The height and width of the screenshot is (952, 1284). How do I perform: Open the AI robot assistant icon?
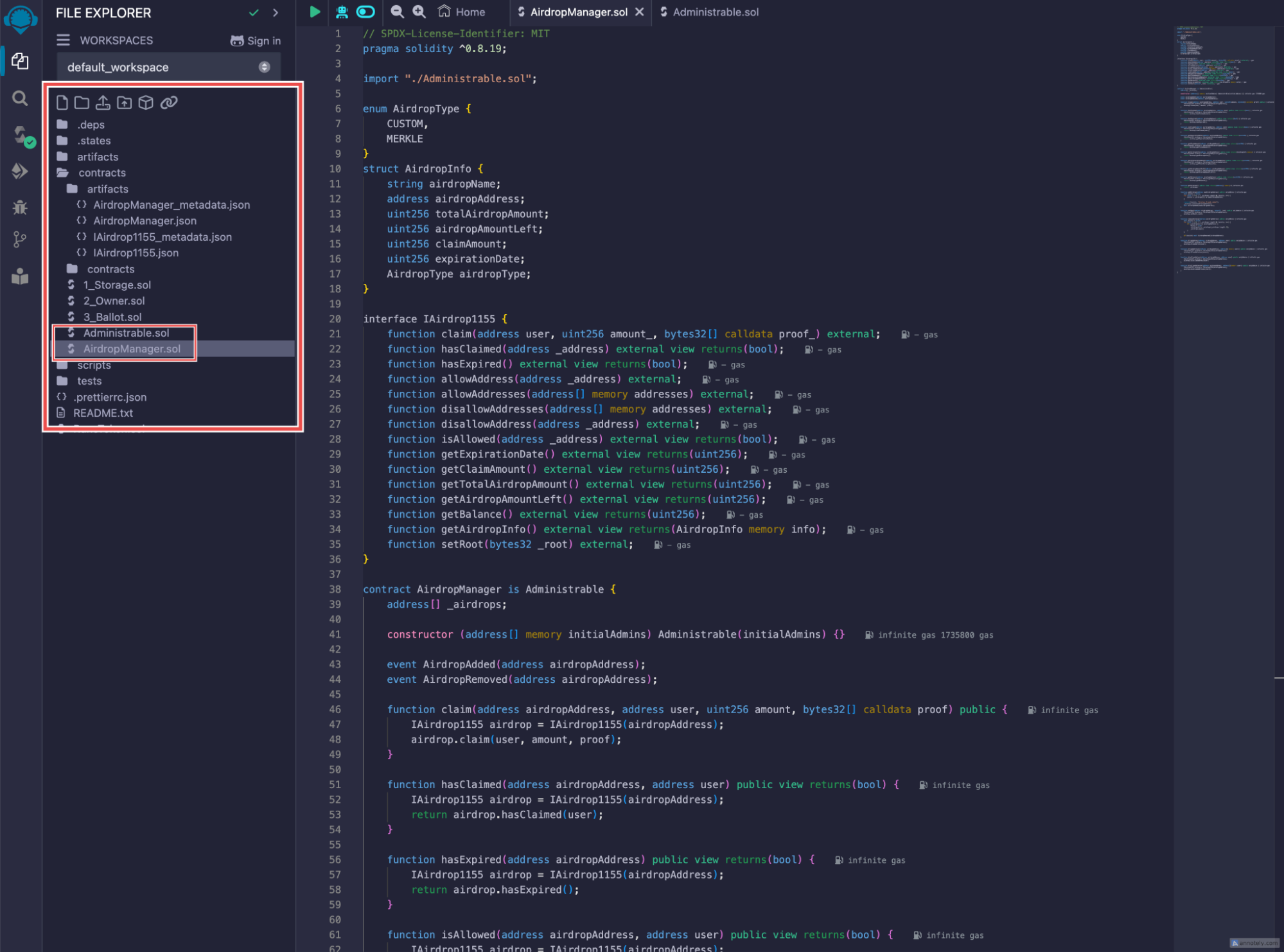342,12
